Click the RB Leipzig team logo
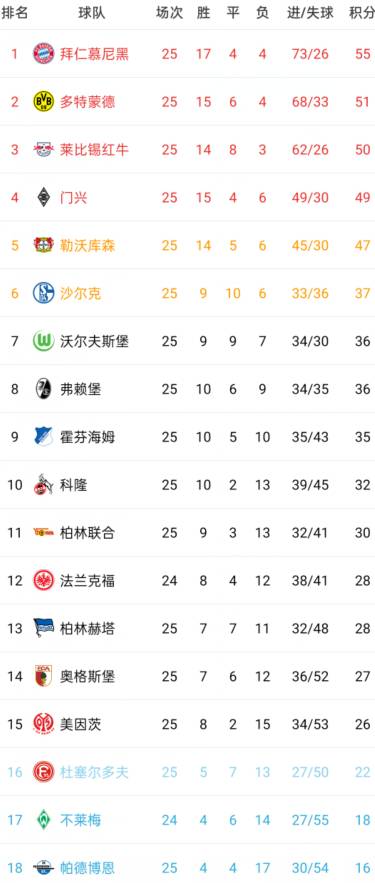The image size is (375, 883). point(43,149)
